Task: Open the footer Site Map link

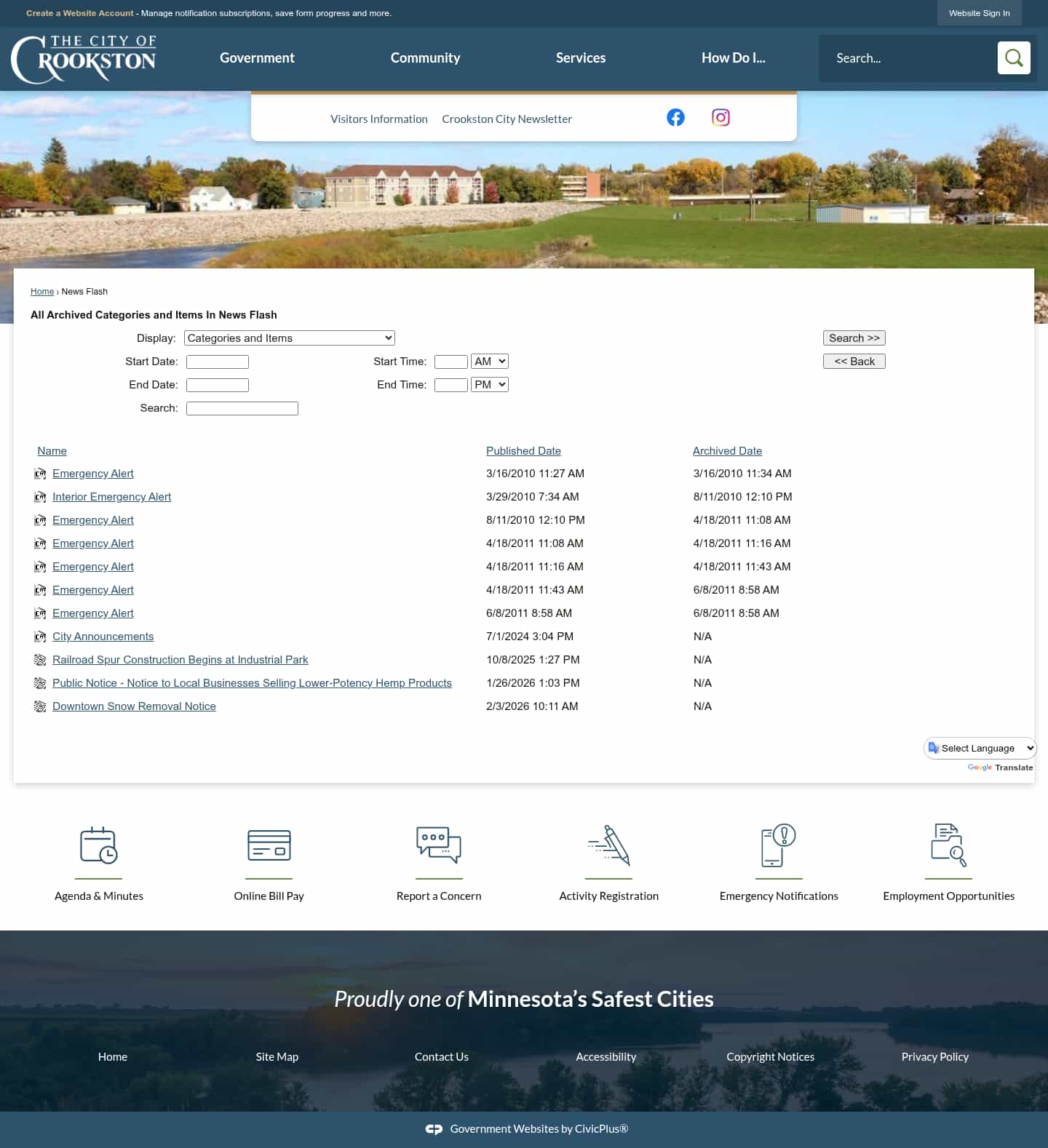Action: pos(277,1056)
